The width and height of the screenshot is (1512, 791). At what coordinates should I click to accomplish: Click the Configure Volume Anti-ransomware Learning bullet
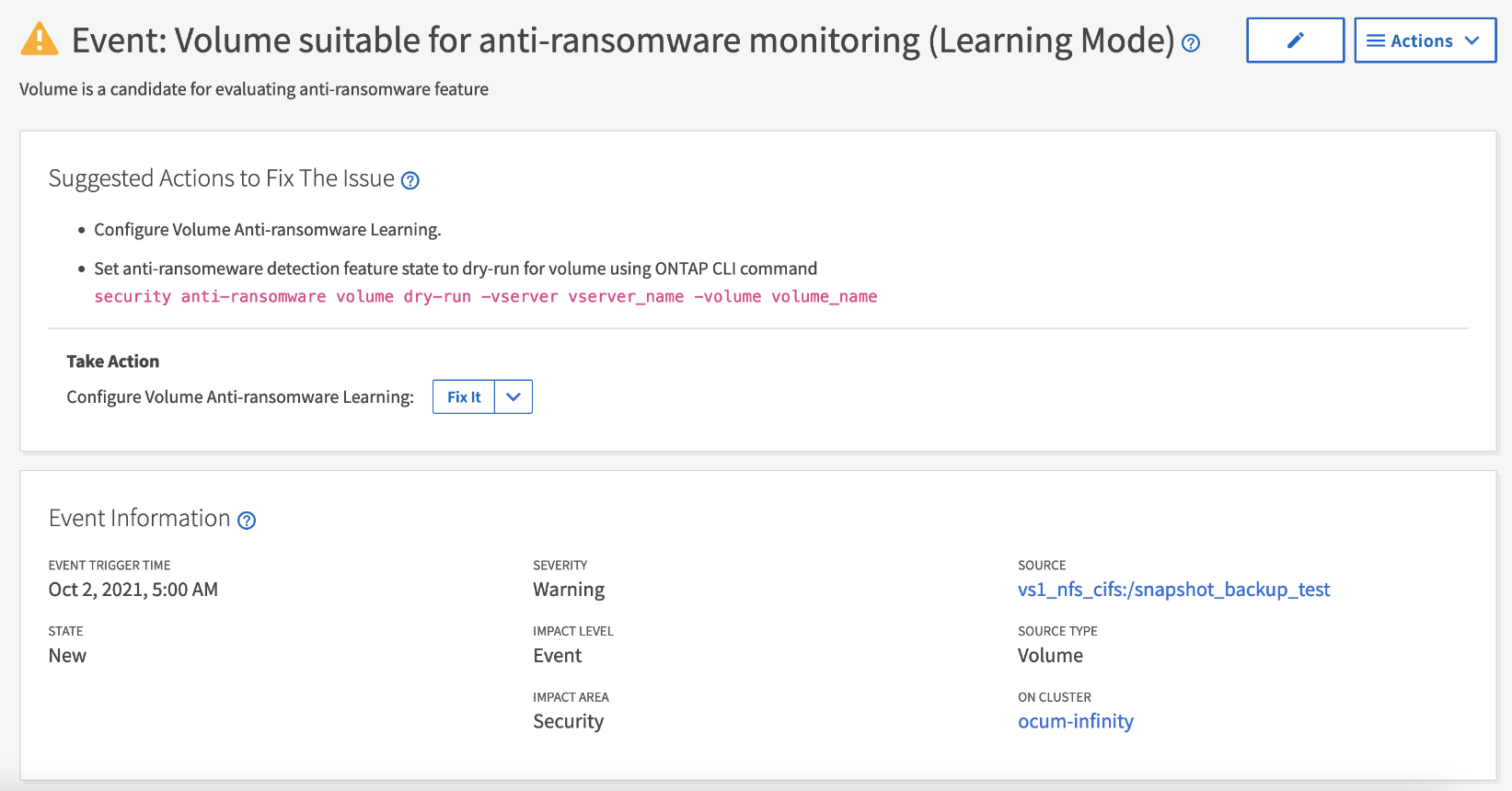click(267, 229)
